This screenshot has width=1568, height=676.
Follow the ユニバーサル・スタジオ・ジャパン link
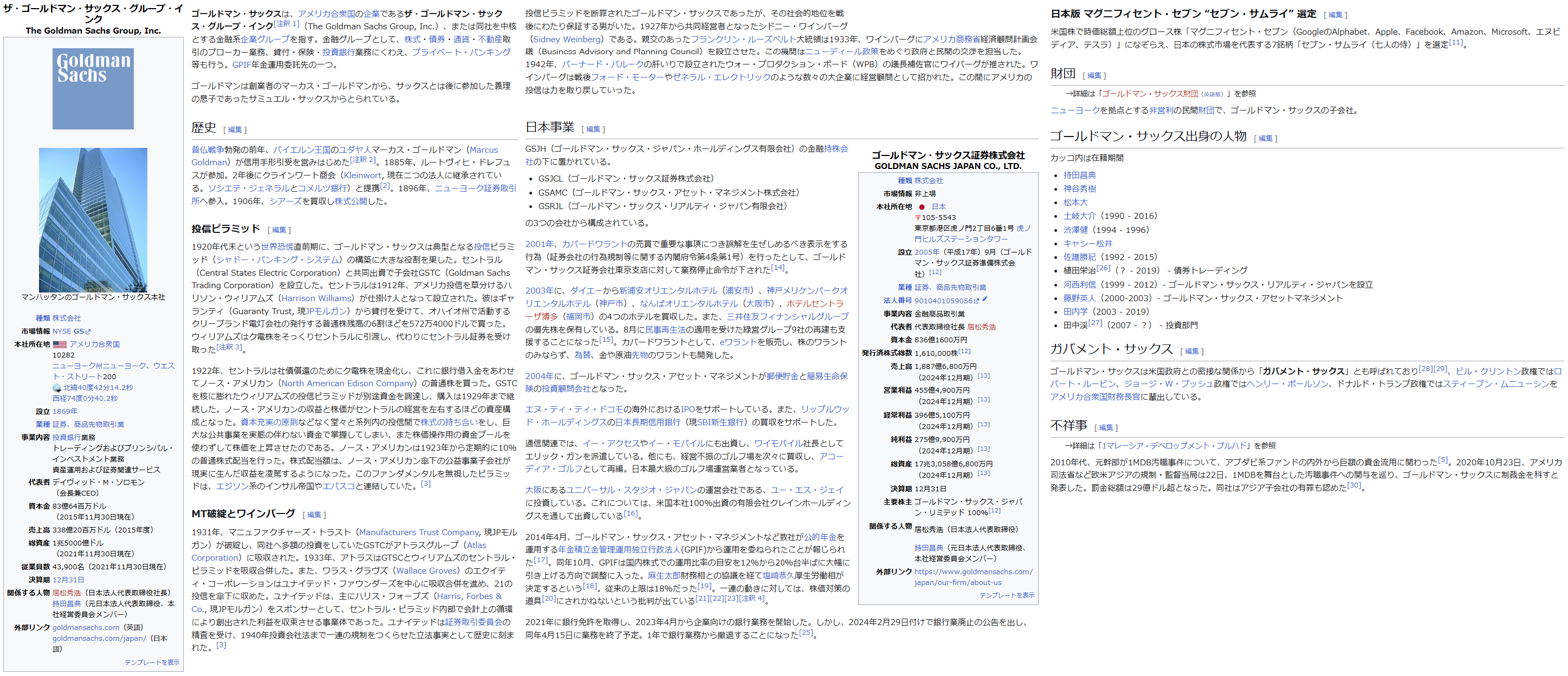tap(631, 490)
